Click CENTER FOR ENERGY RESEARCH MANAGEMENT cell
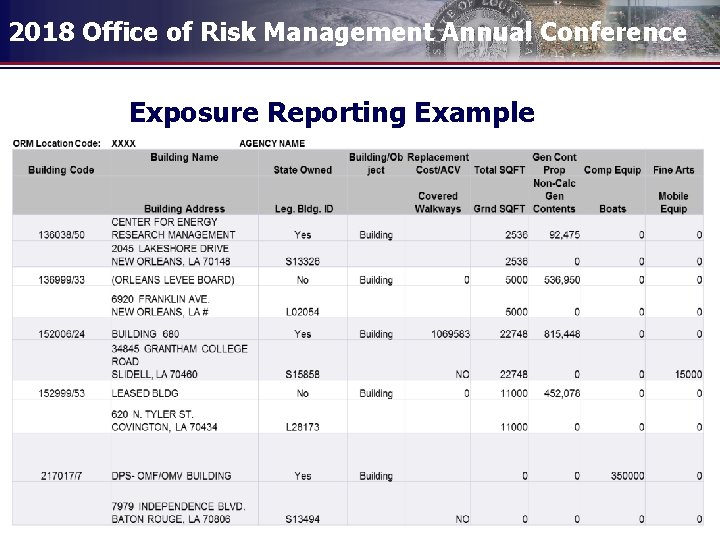Viewport: 720px width, 540px height. (173, 229)
